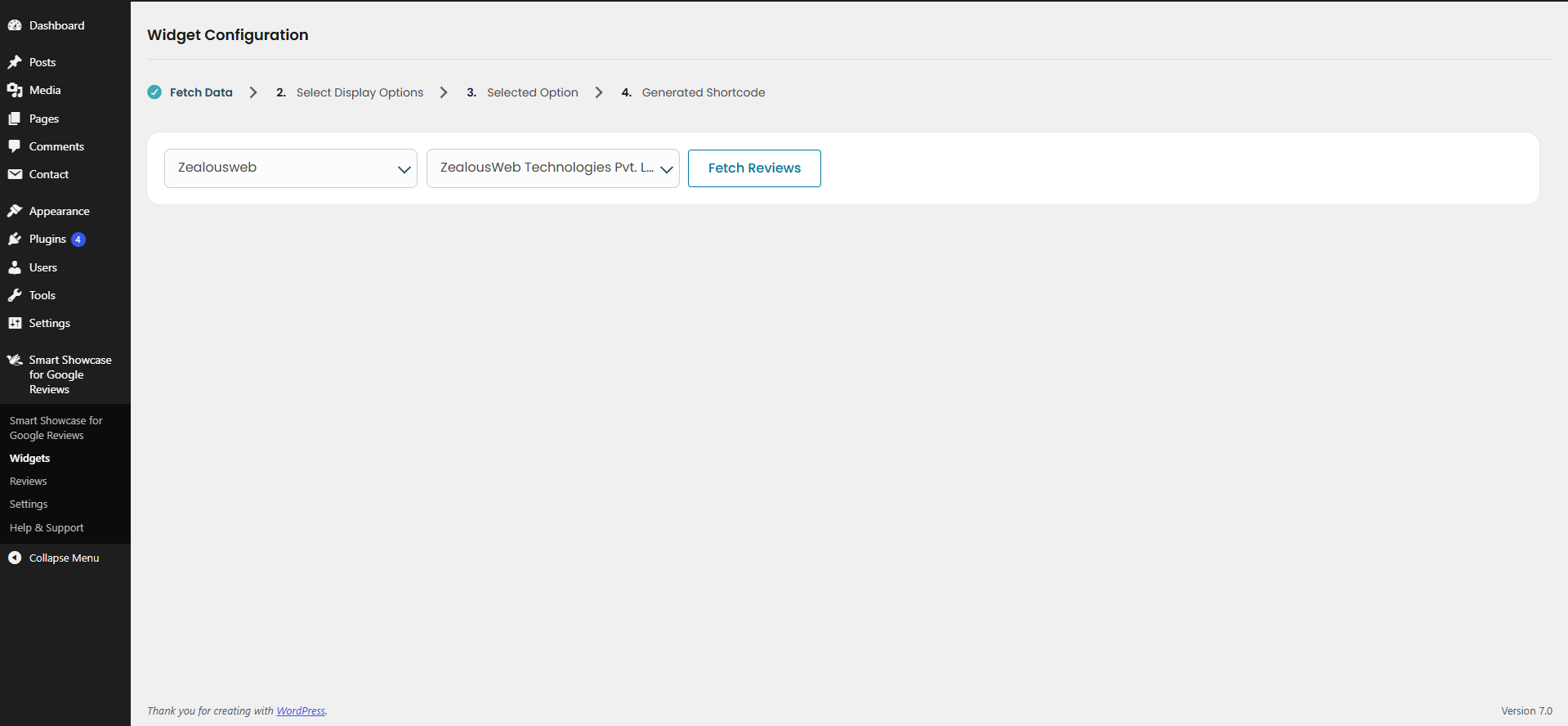Click the Smart Showcase plugin icon
Viewport: 1568px width, 726px height.
tap(15, 360)
